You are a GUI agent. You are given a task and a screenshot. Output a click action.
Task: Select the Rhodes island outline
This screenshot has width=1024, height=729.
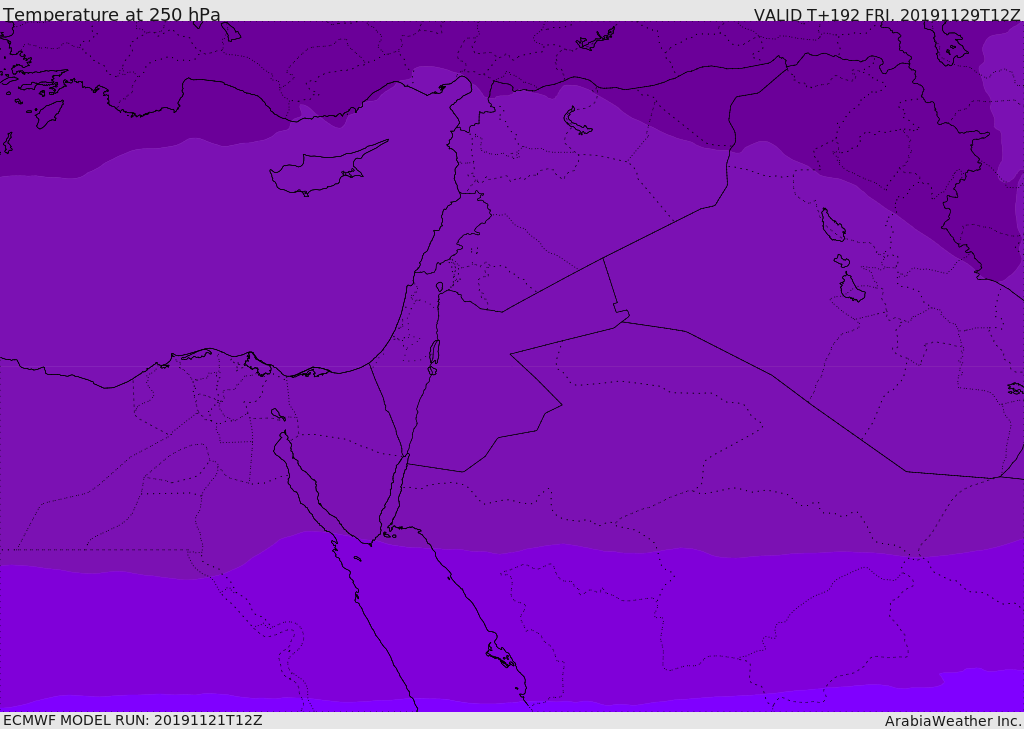48,113
